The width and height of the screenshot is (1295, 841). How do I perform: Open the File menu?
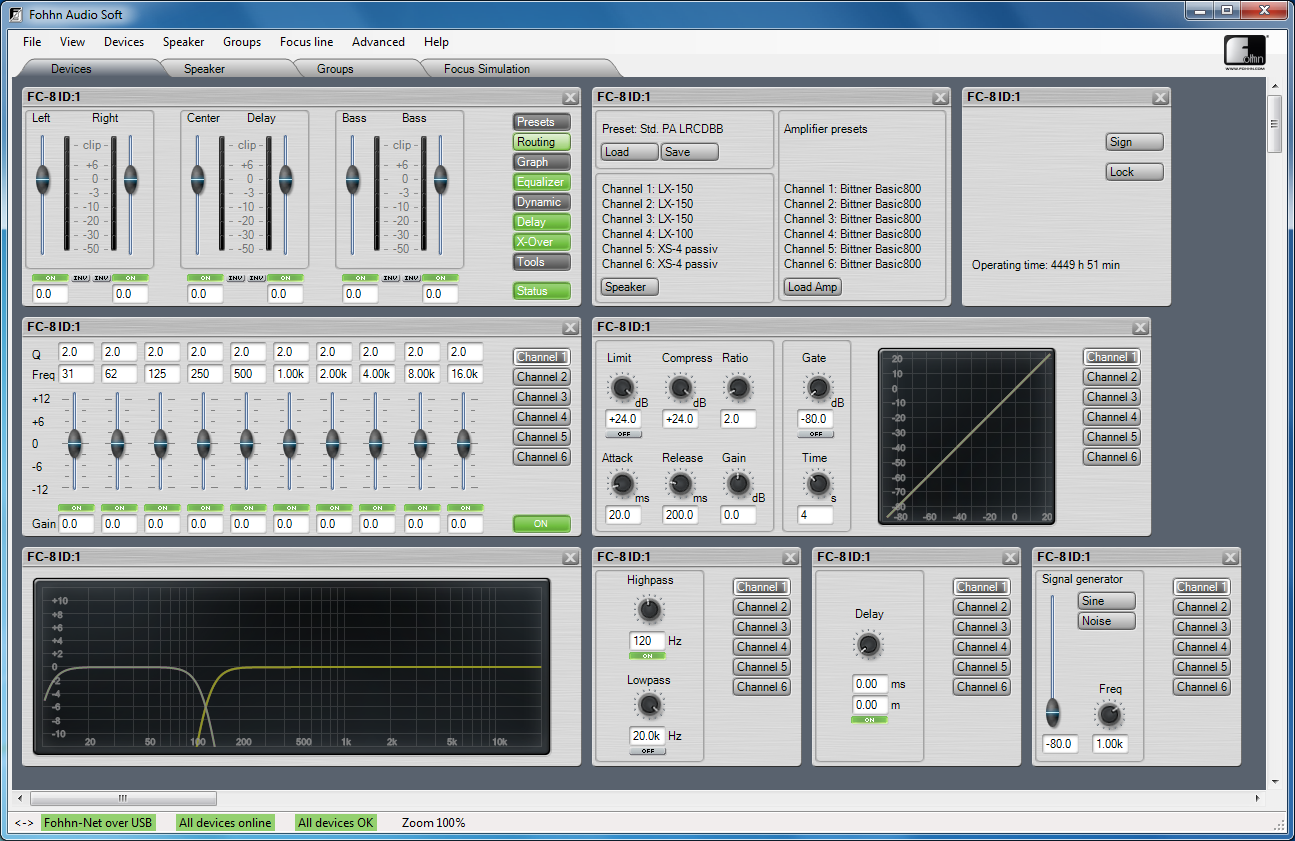click(x=32, y=42)
